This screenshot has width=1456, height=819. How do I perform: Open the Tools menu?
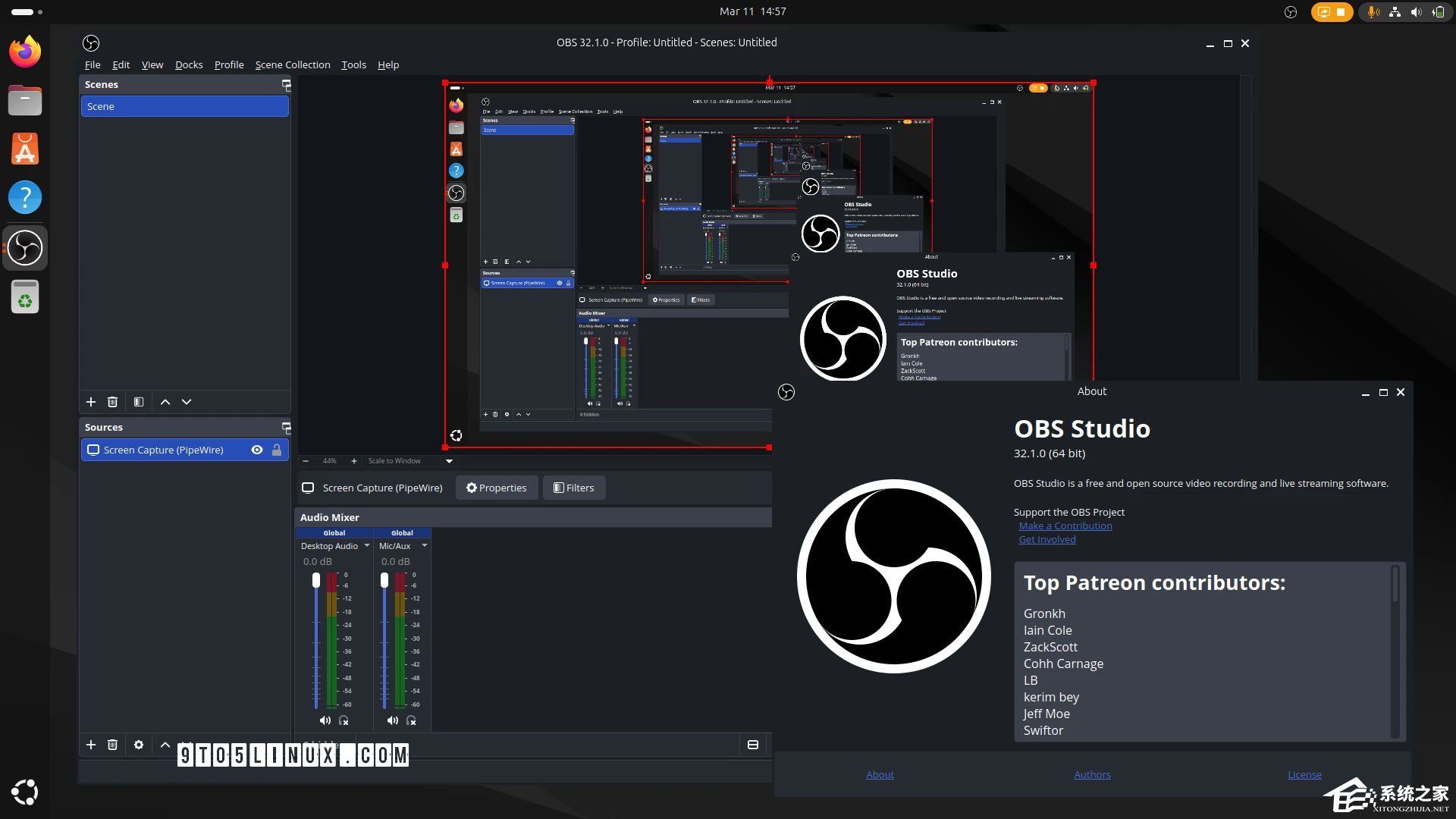[353, 65]
